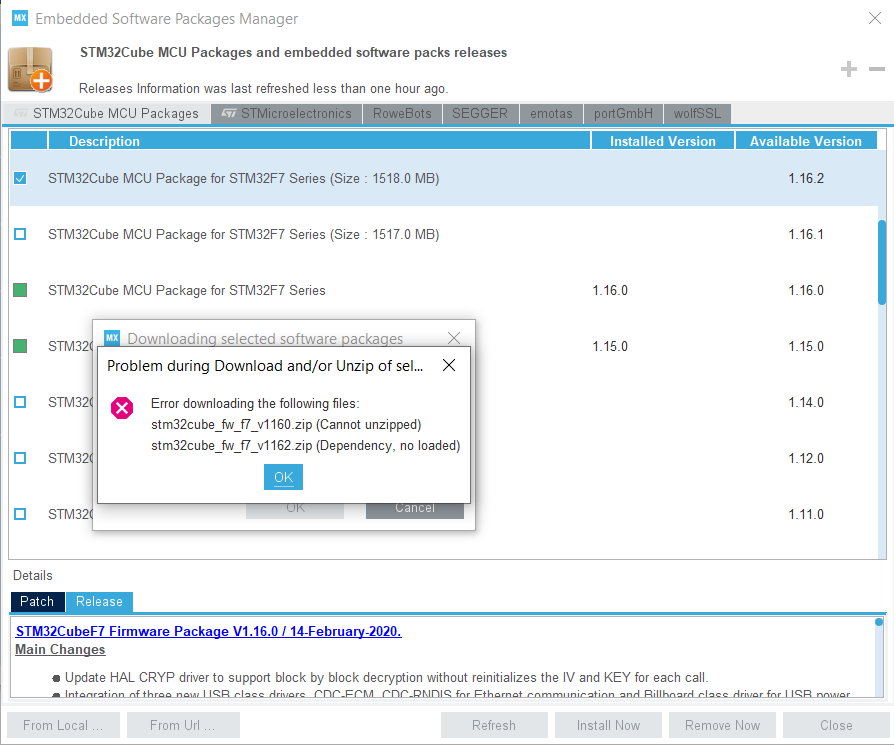This screenshot has width=894, height=745.
Task: Close the Downloading selected software packages dialog
Action: (454, 338)
